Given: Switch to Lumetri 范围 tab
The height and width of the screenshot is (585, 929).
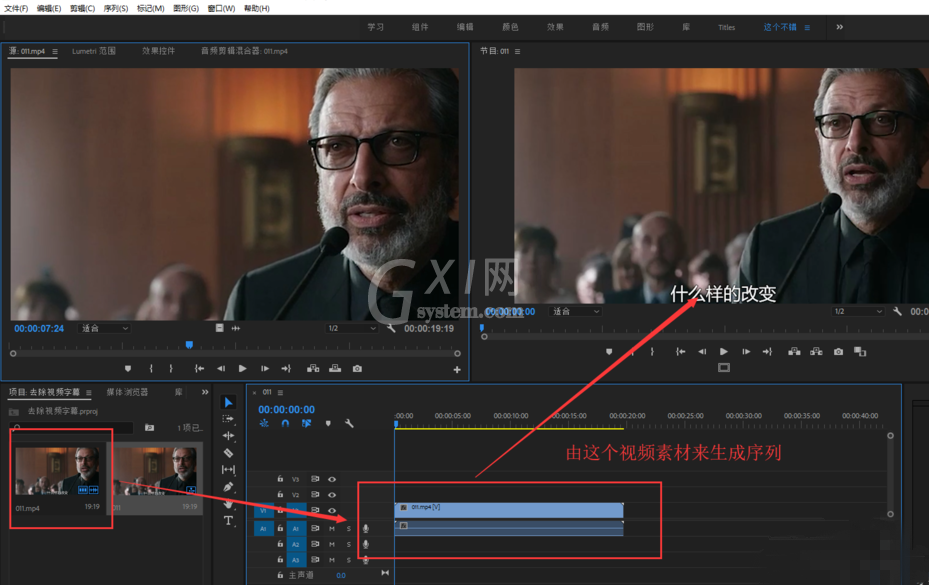Looking at the screenshot, I should coord(94,51).
